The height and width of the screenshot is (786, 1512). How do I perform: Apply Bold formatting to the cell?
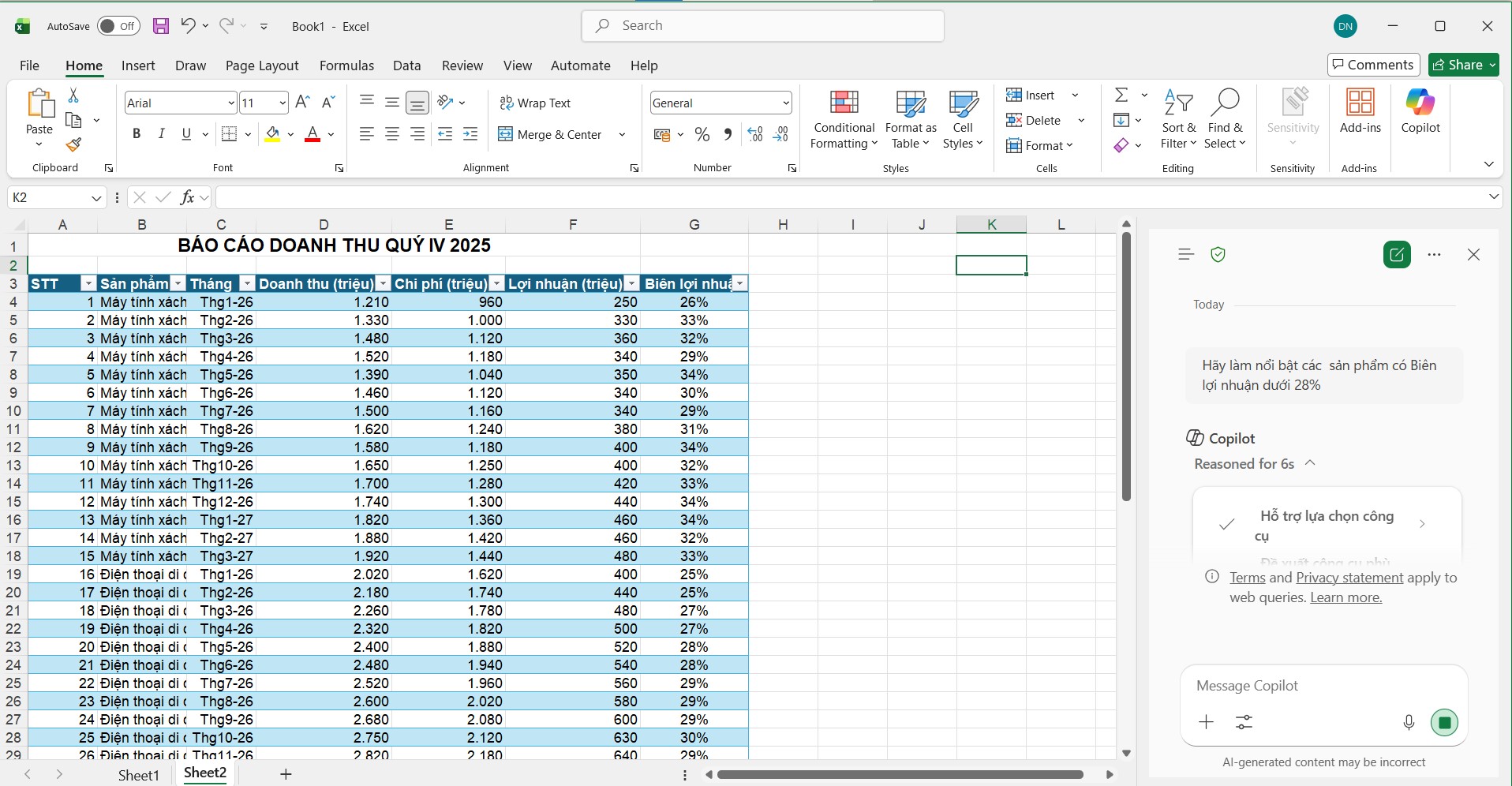[137, 134]
